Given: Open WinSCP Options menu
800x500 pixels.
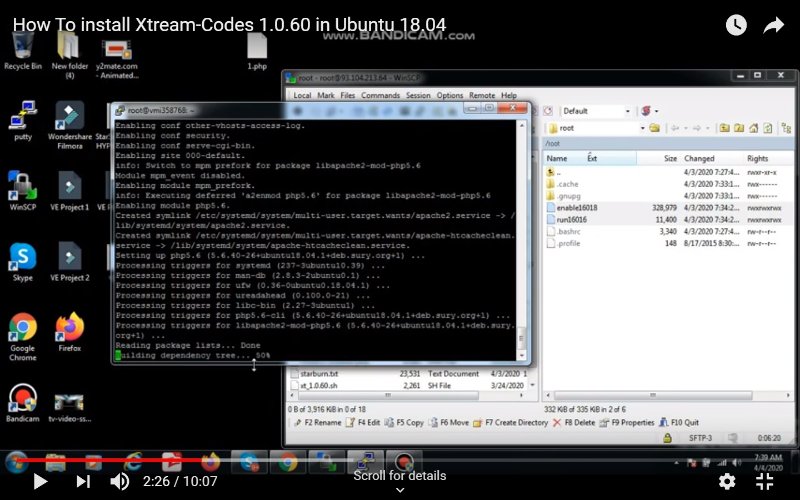Looking at the screenshot, I should pos(449,95).
